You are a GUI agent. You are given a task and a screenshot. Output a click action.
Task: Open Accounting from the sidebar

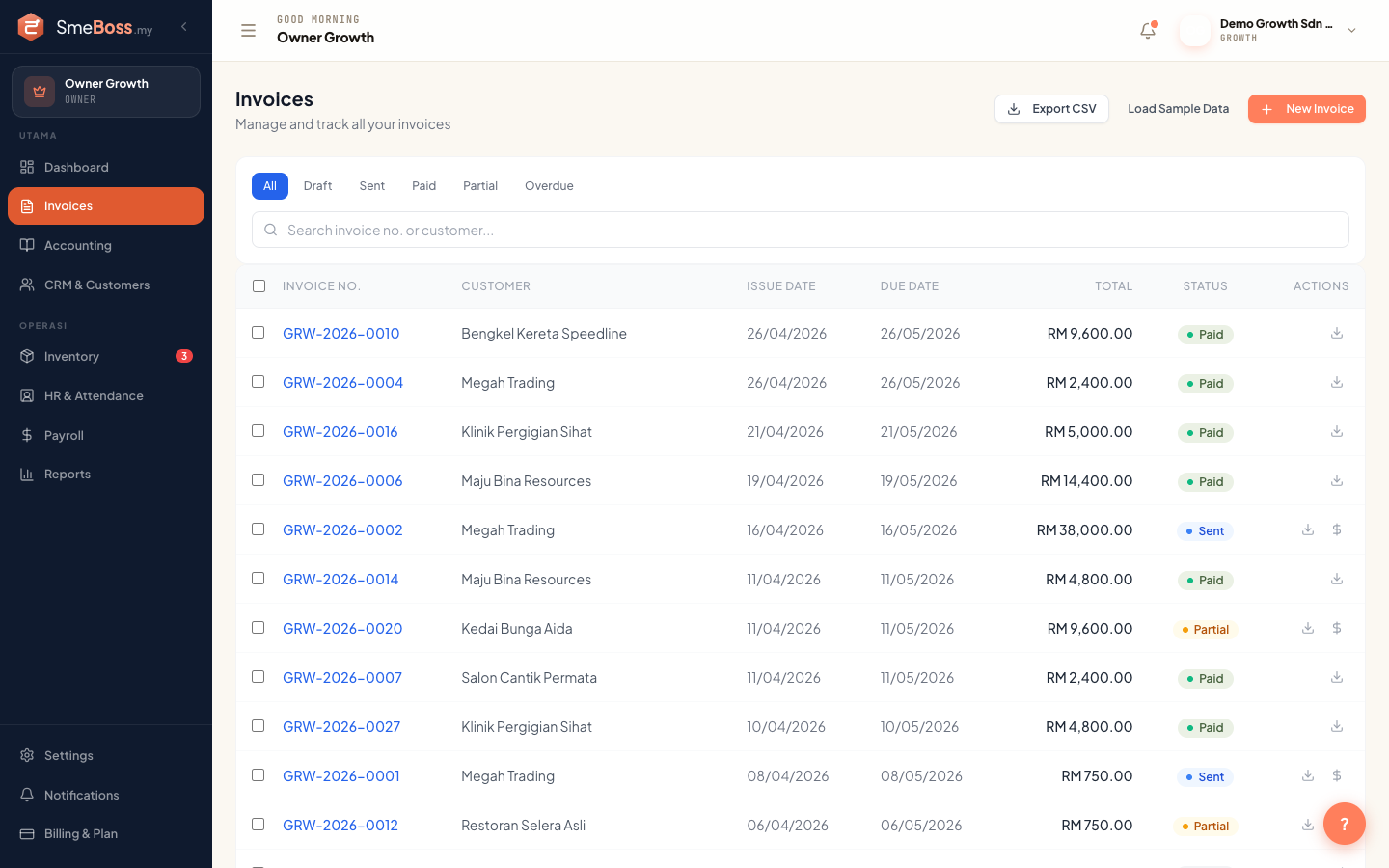(x=106, y=245)
